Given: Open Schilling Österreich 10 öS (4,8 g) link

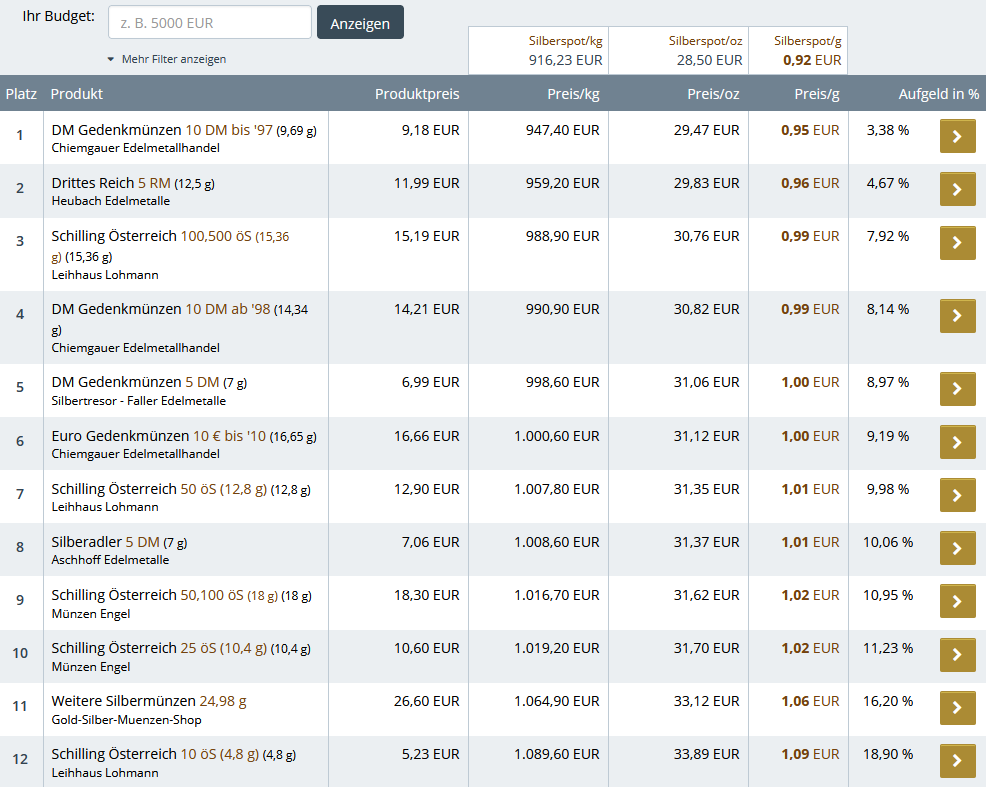Looking at the screenshot, I should click(174, 754).
